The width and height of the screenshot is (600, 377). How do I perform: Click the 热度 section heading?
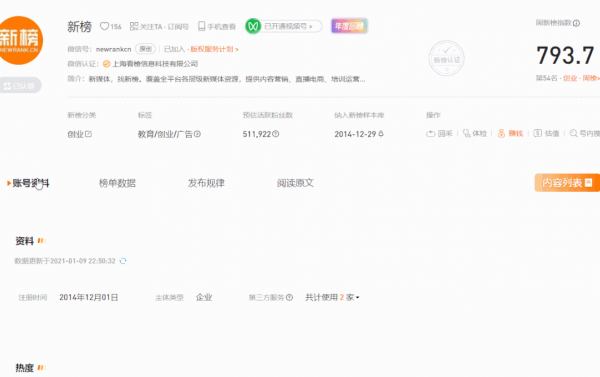coord(24,368)
